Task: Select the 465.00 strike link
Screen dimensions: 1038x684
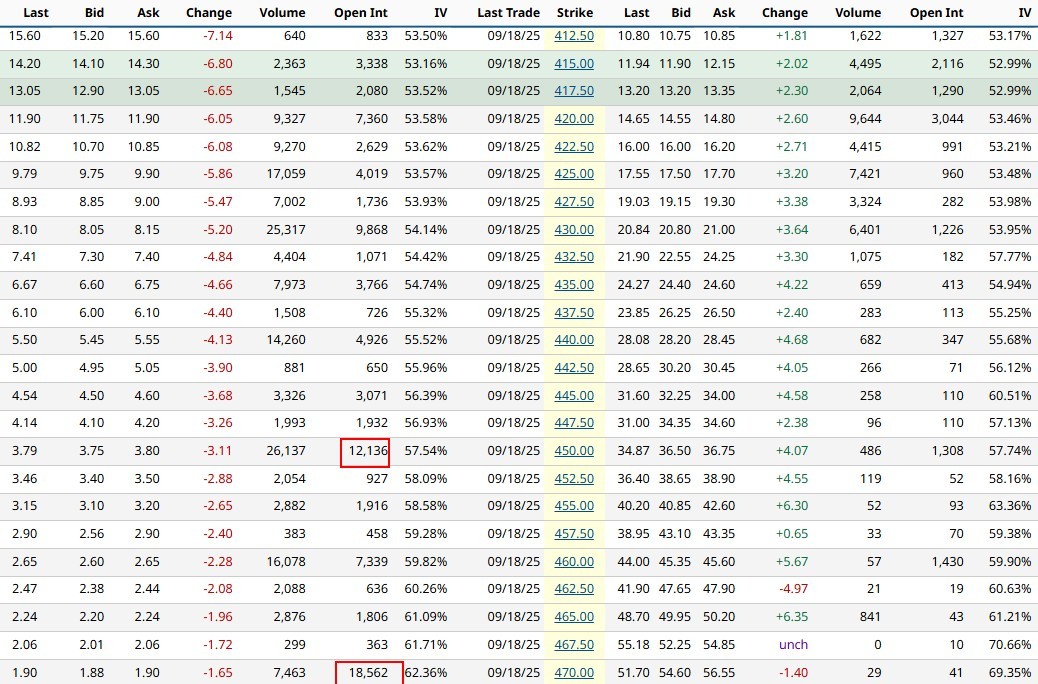Action: pos(574,617)
